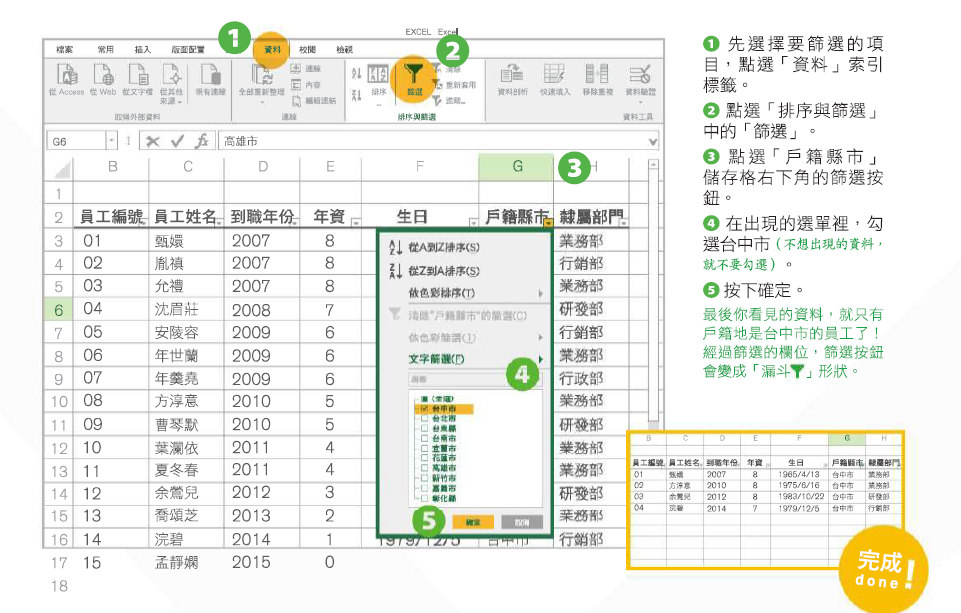Click the 移除重複 remove duplicates icon
The width and height of the screenshot is (961, 613).
pyautogui.click(x=597, y=74)
